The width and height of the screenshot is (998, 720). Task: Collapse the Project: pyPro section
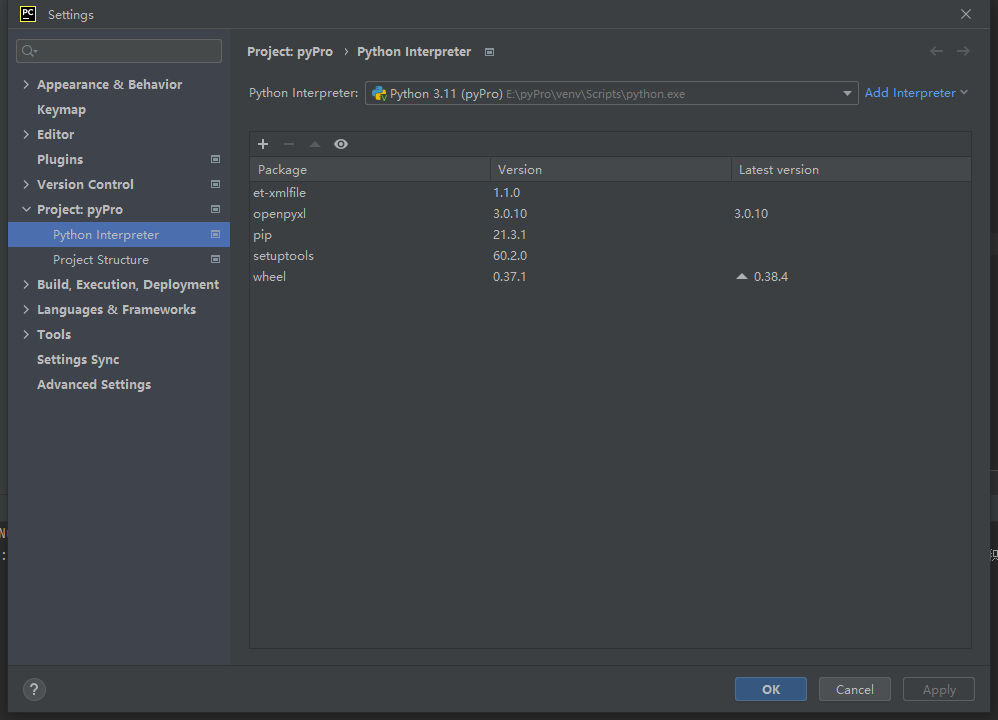[26, 209]
